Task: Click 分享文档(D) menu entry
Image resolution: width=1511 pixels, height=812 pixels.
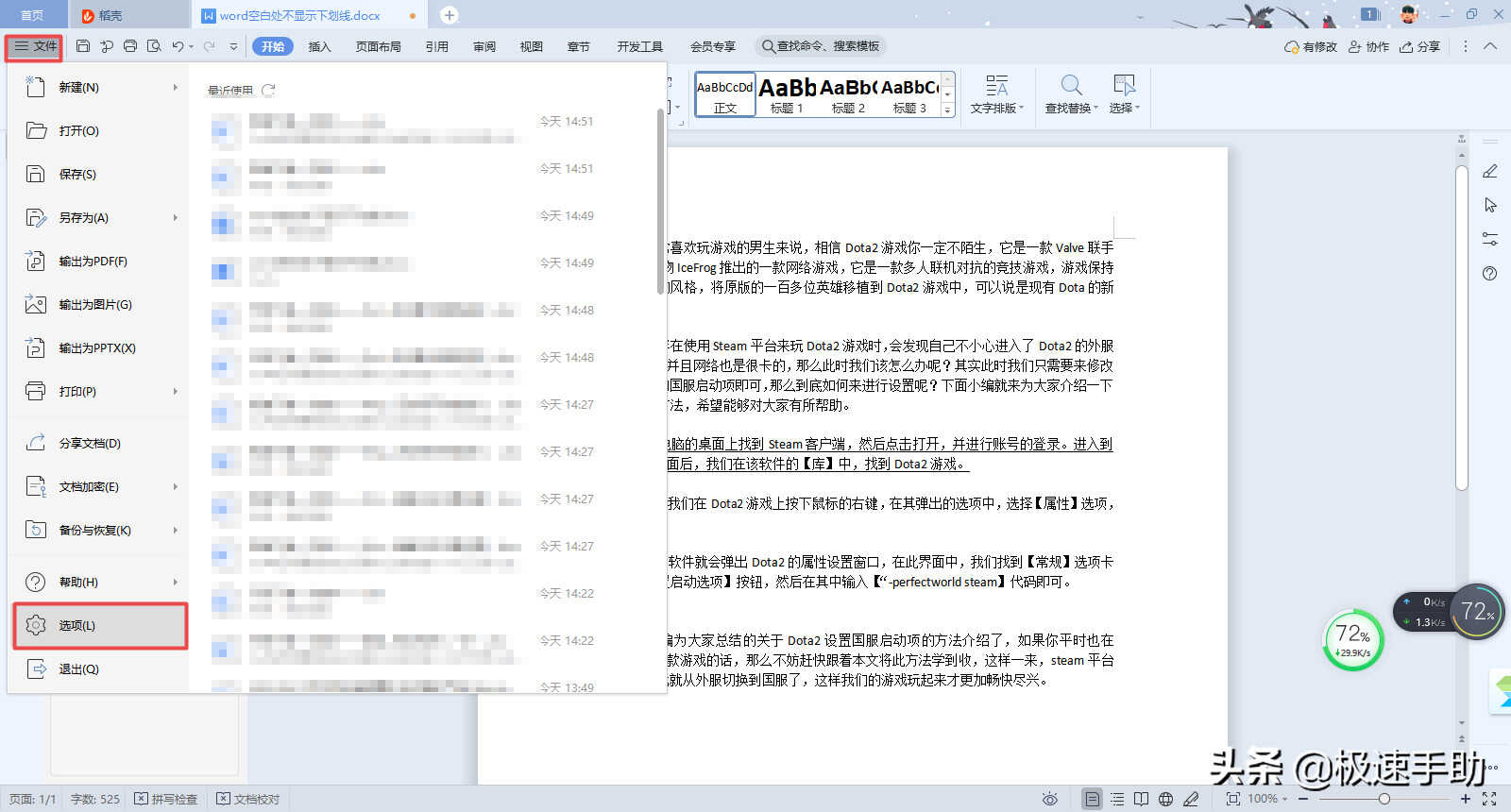Action: (x=100, y=443)
